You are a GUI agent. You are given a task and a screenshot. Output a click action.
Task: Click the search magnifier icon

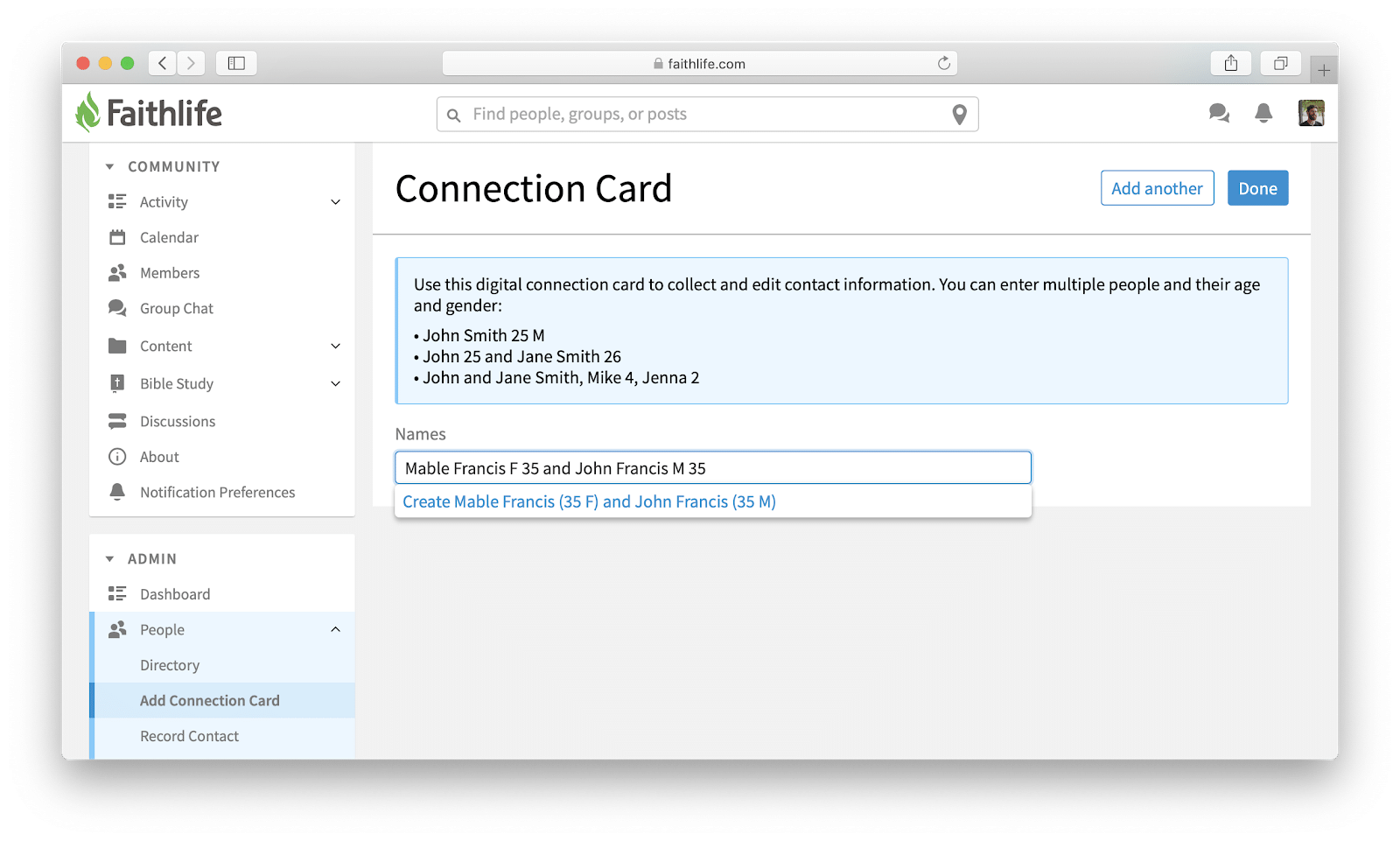453,115
